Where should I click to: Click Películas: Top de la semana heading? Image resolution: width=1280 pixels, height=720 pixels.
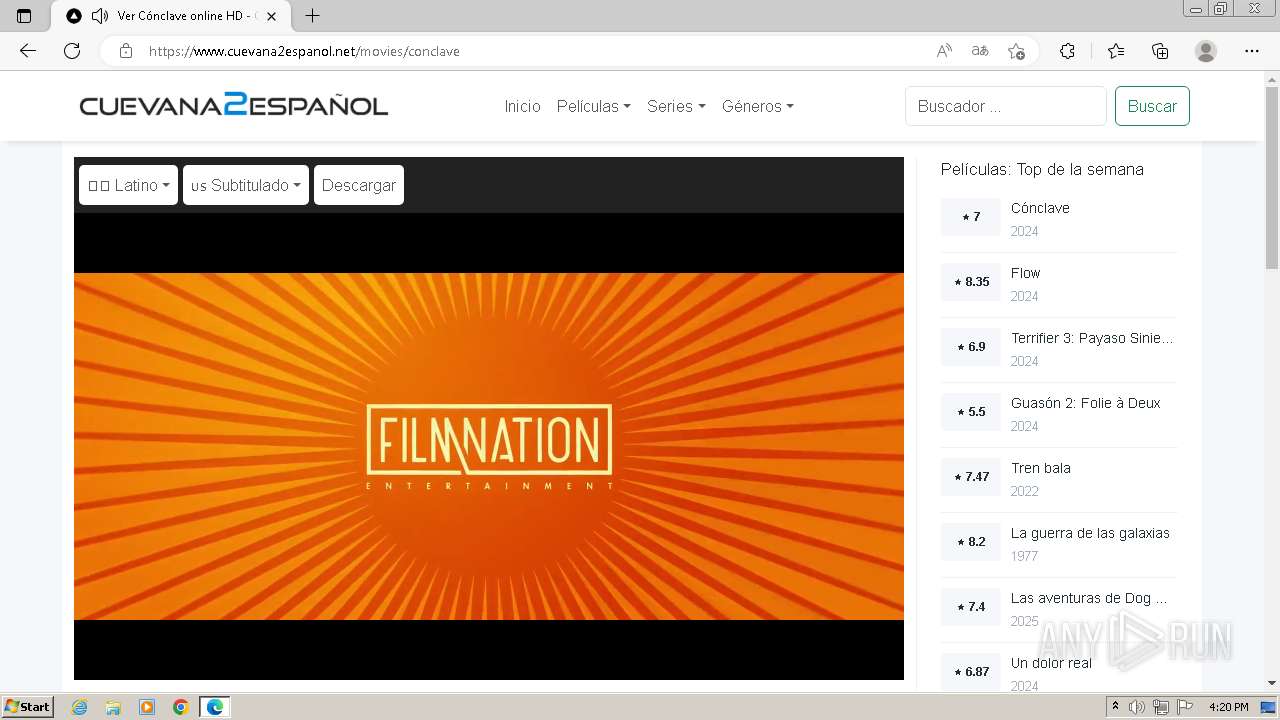[1042, 169]
